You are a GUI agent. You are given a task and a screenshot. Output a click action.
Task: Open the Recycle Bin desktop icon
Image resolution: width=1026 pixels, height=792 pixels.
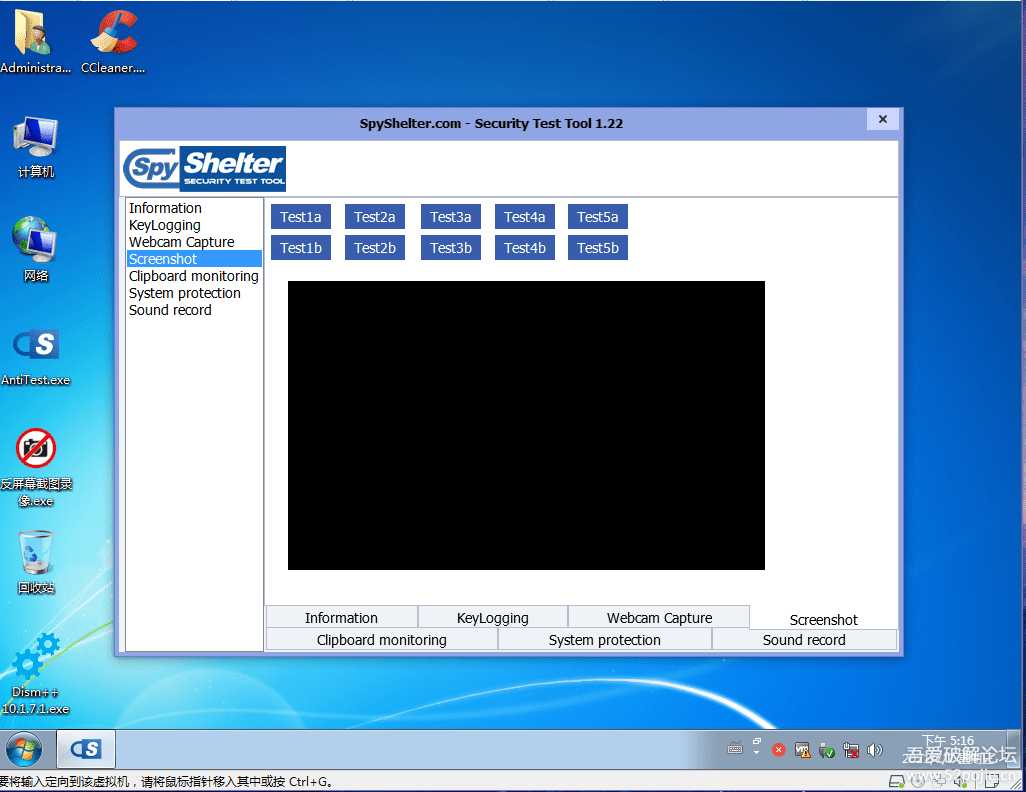point(36,553)
